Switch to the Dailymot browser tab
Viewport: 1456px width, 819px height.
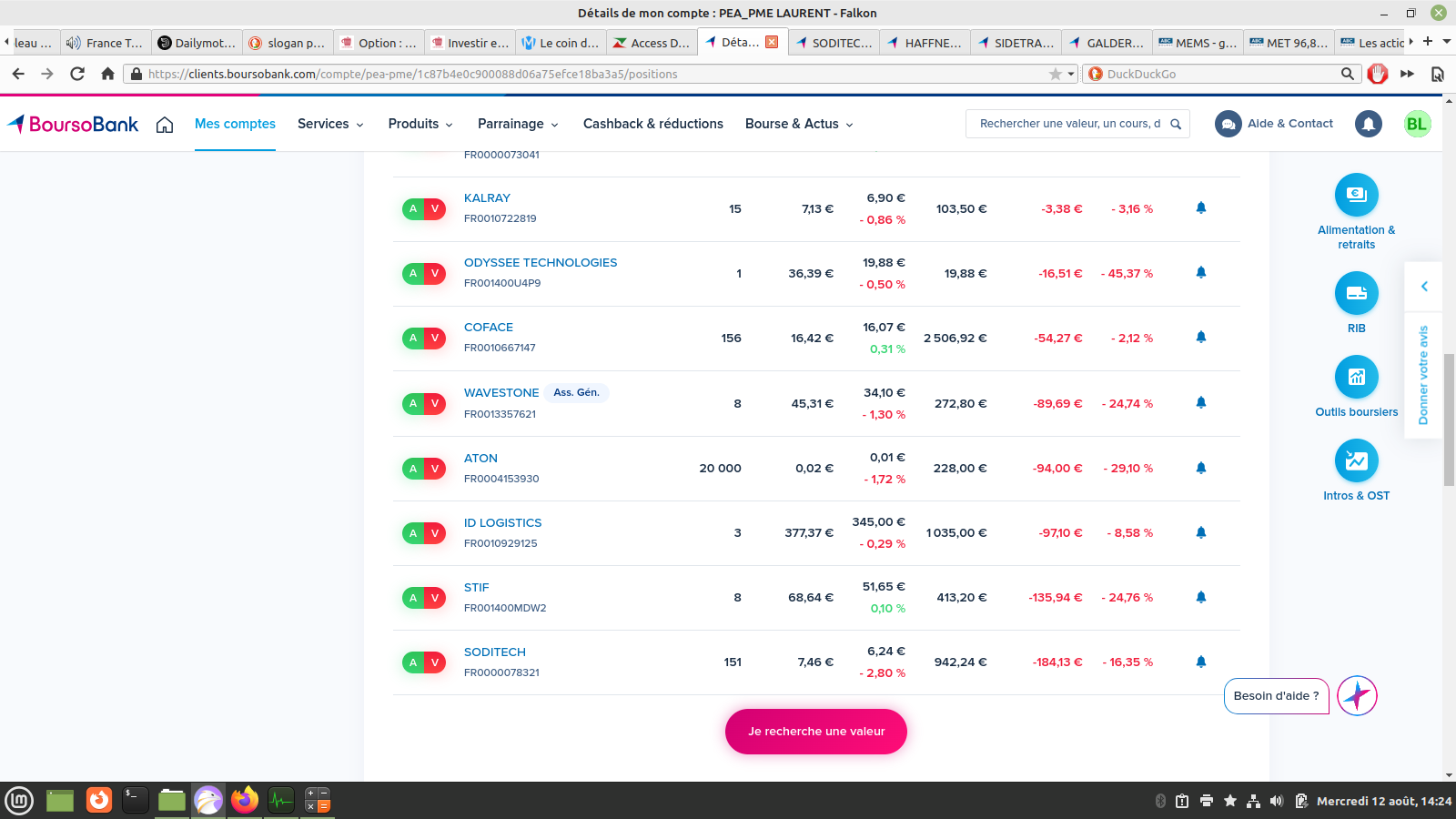(x=197, y=43)
